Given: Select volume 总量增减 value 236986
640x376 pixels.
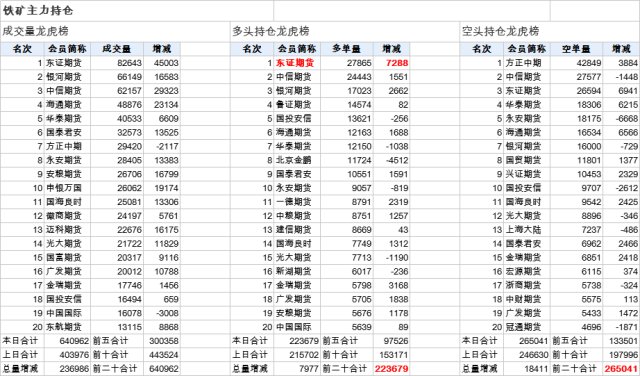Looking at the screenshot, I should (74, 368).
